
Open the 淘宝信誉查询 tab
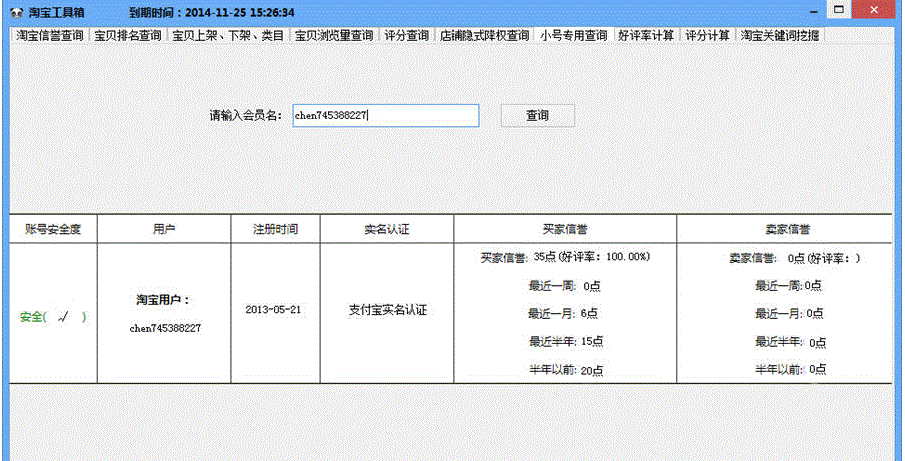(x=50, y=35)
